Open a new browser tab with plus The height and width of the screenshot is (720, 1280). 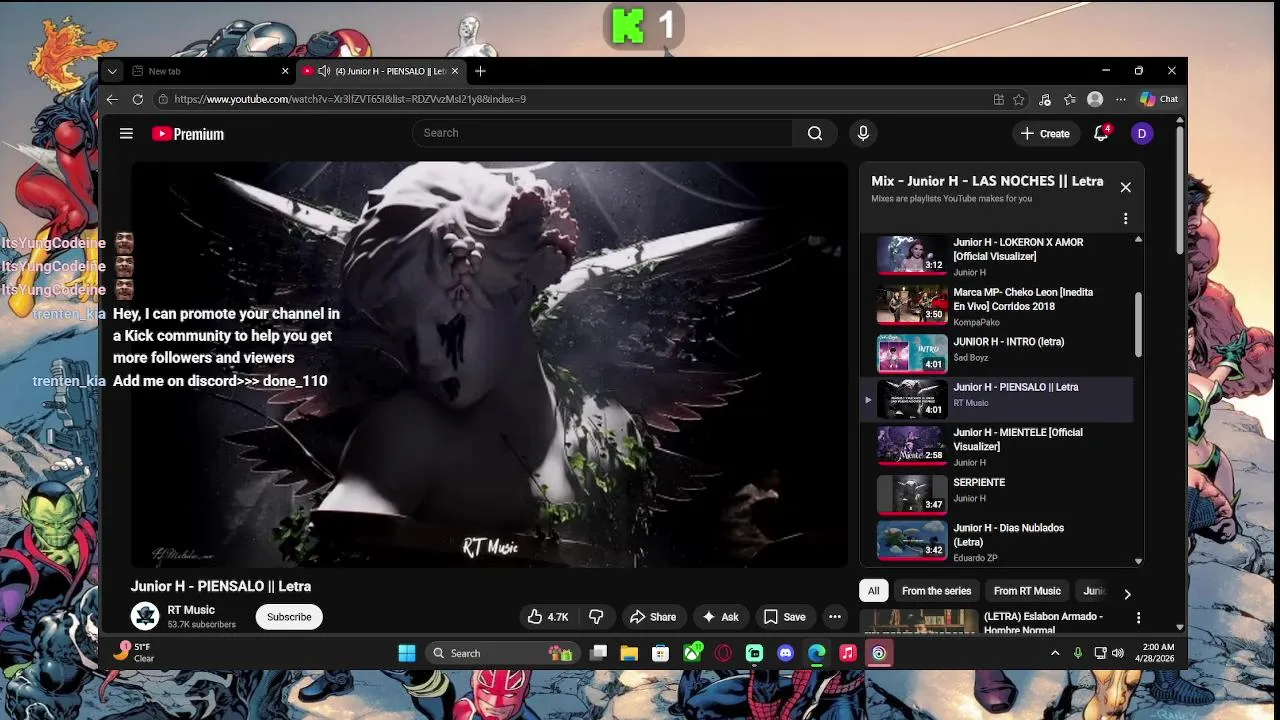pos(480,71)
